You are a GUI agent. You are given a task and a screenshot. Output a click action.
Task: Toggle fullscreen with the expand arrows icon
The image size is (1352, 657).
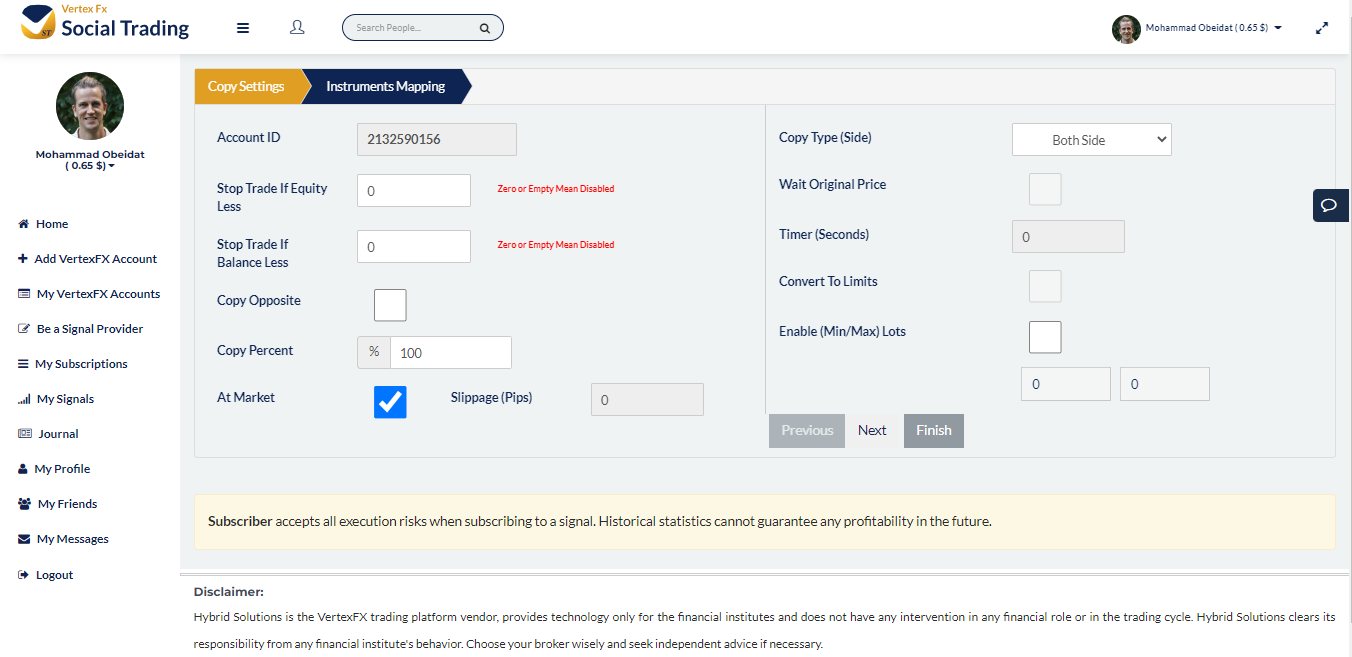(x=1322, y=28)
